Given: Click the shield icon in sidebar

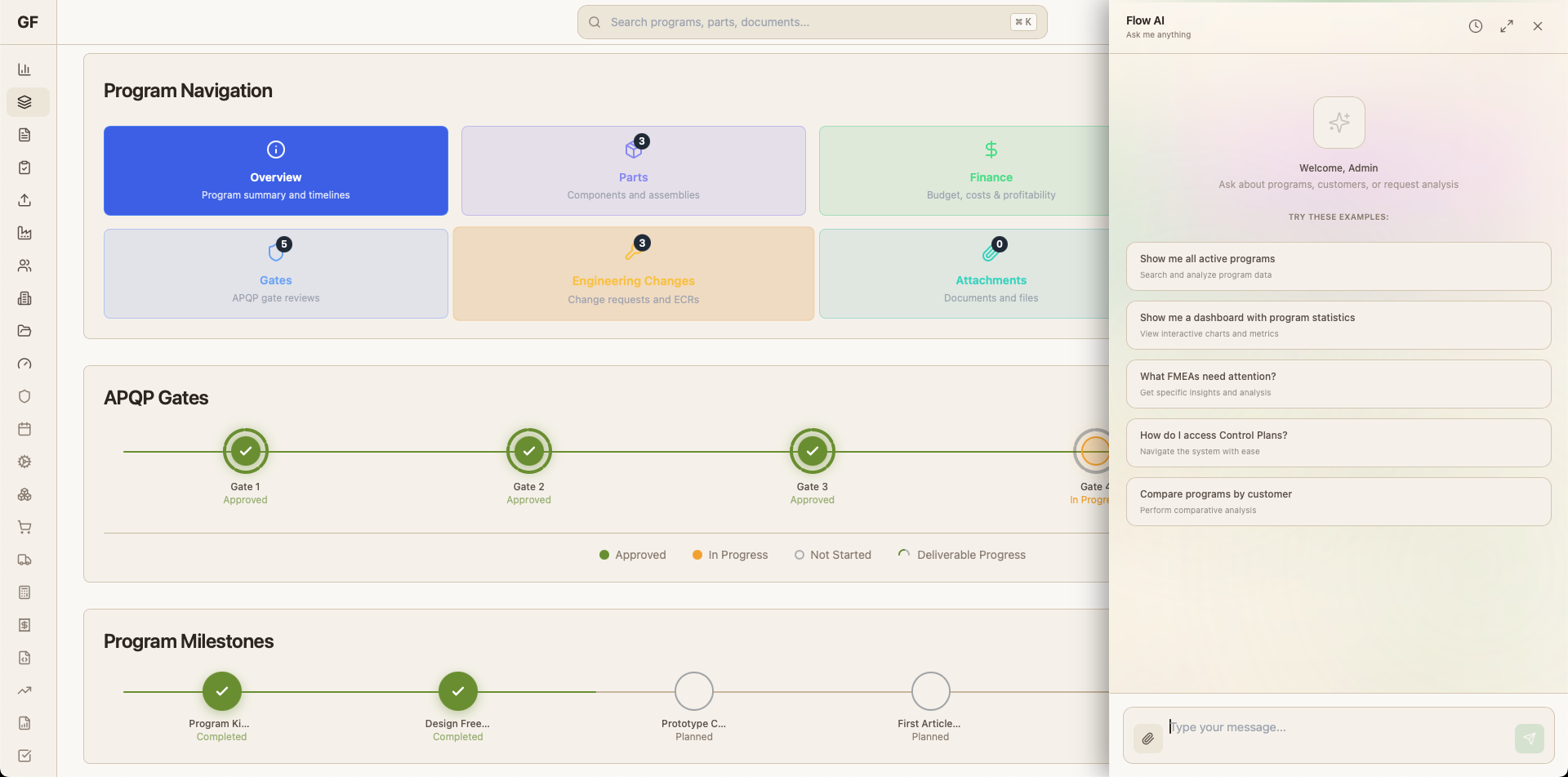Looking at the screenshot, I should click(x=24, y=396).
